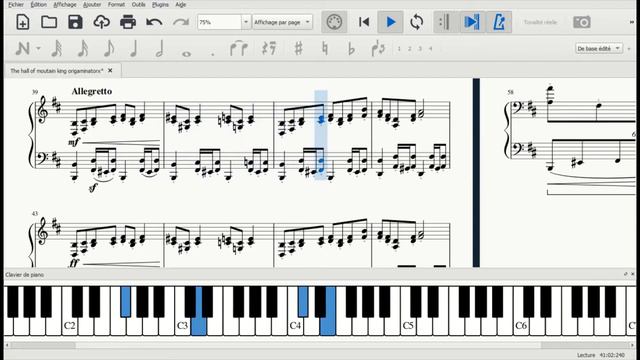Apply a natural accidental
This screenshot has width=640, height=360.
pyautogui.click(x=324, y=49)
